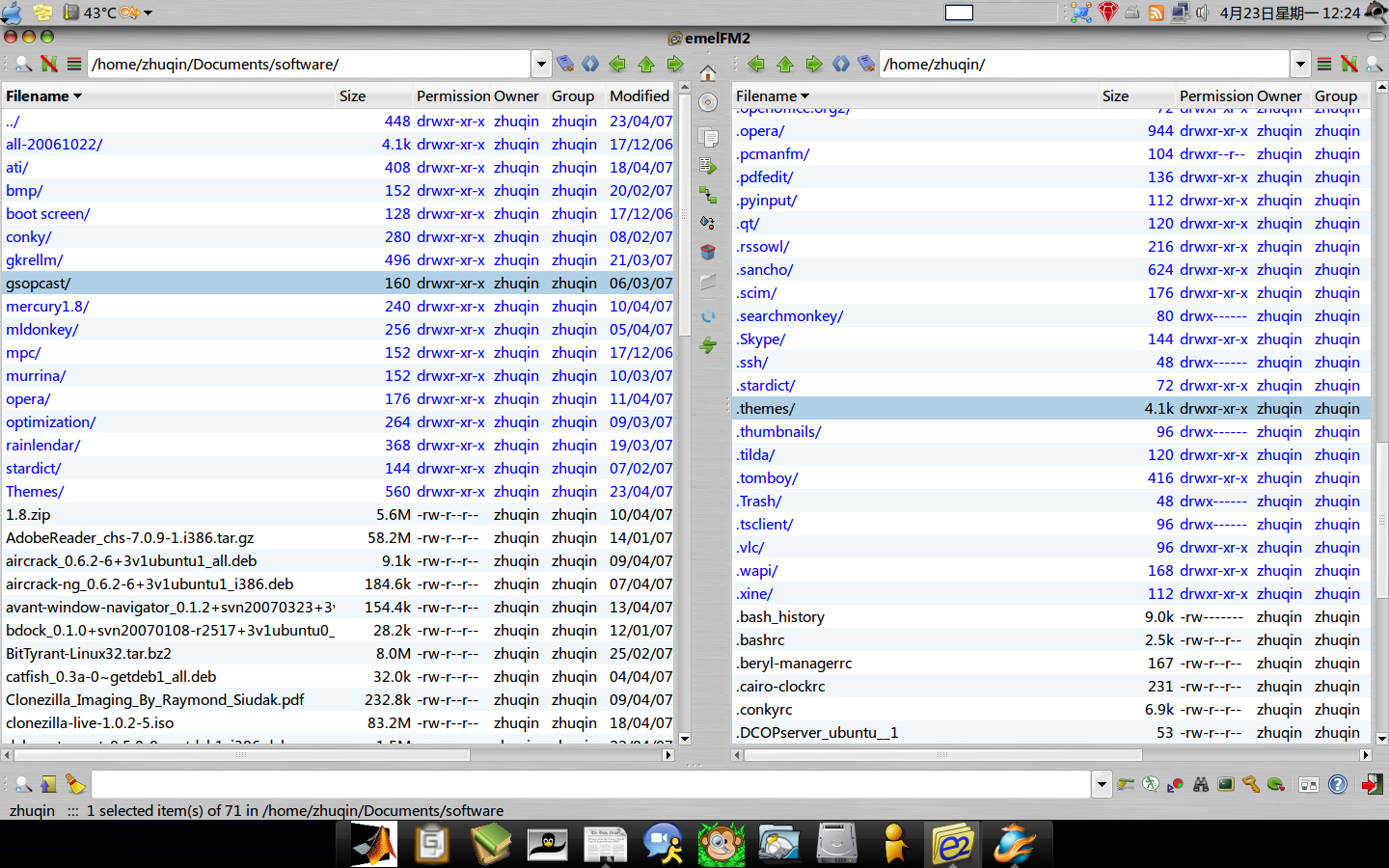
Task: Open the blue help question-mark icon
Action: tap(1338, 784)
